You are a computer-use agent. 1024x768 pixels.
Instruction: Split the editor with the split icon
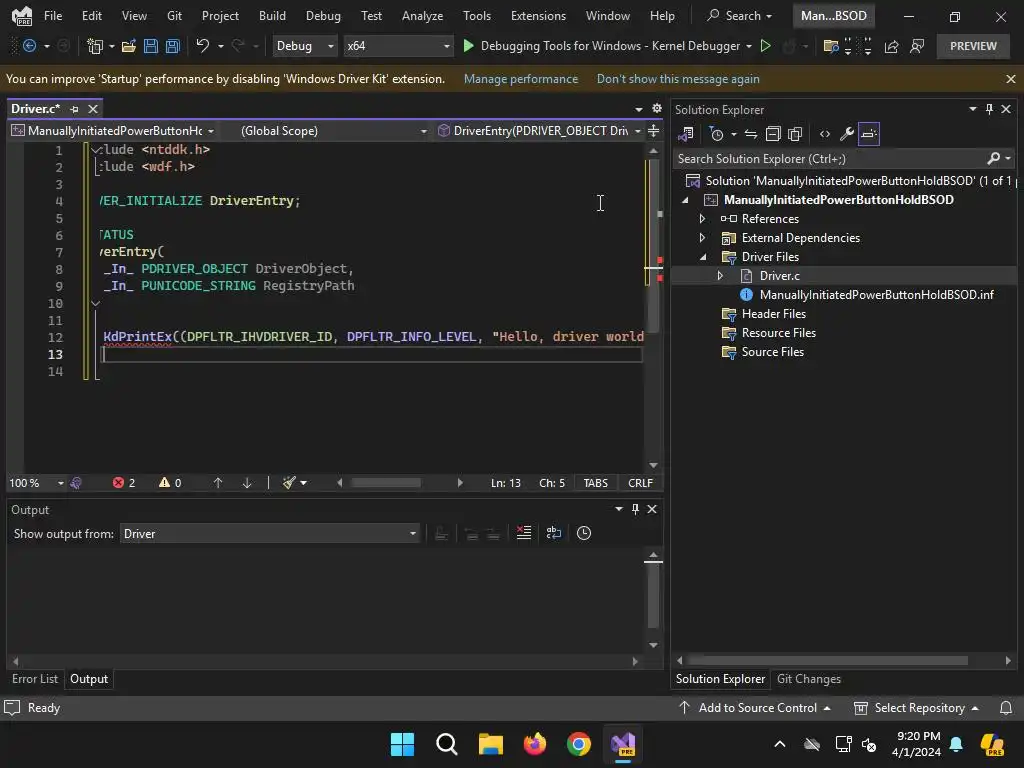coord(653,131)
